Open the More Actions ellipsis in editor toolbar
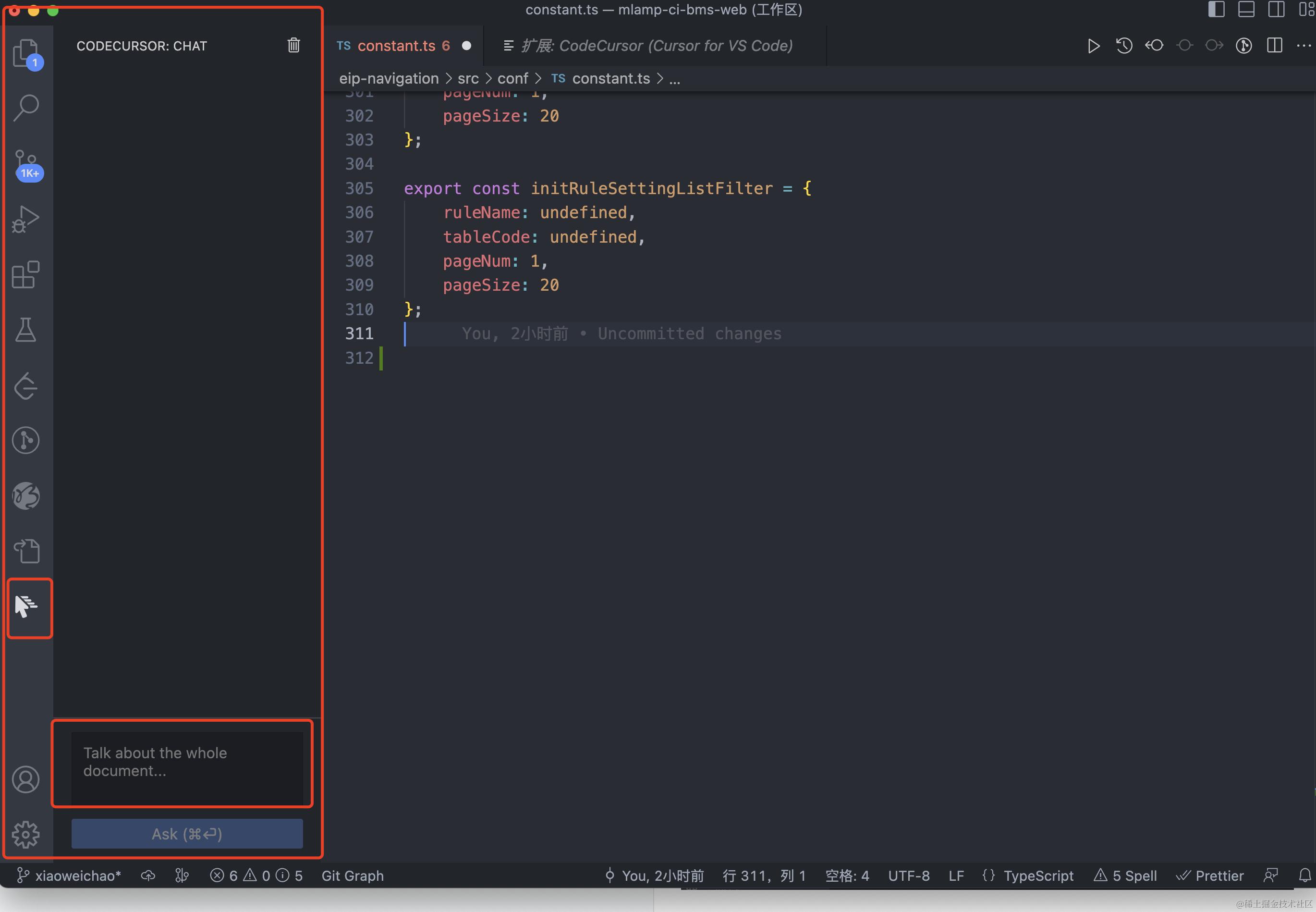Image resolution: width=1316 pixels, height=912 pixels. pyautogui.click(x=1304, y=46)
